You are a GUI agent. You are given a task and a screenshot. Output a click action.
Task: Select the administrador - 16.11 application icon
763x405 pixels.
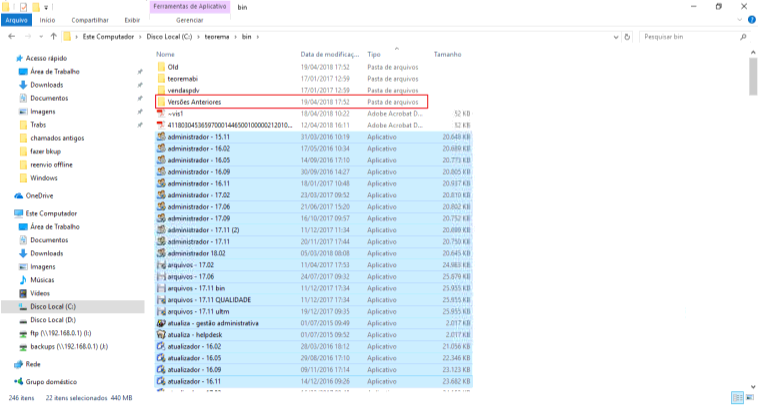coord(162,184)
